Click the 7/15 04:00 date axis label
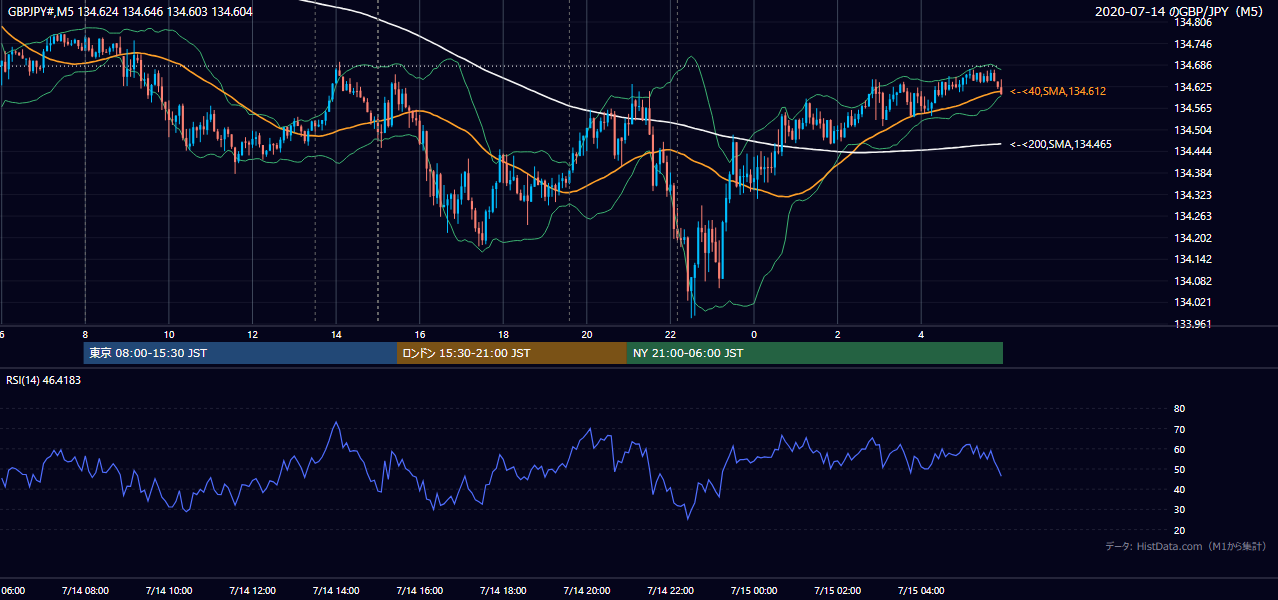Viewport: 1278px width, 600px height. click(921, 591)
